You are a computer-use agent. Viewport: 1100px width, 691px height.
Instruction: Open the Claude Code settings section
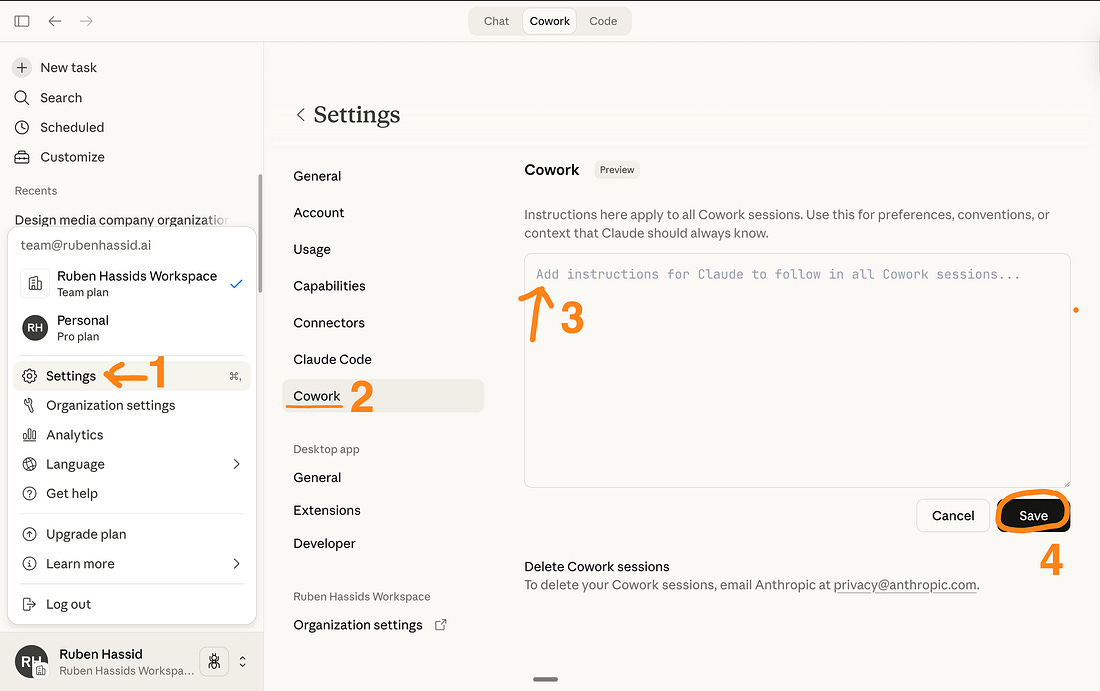tap(333, 359)
